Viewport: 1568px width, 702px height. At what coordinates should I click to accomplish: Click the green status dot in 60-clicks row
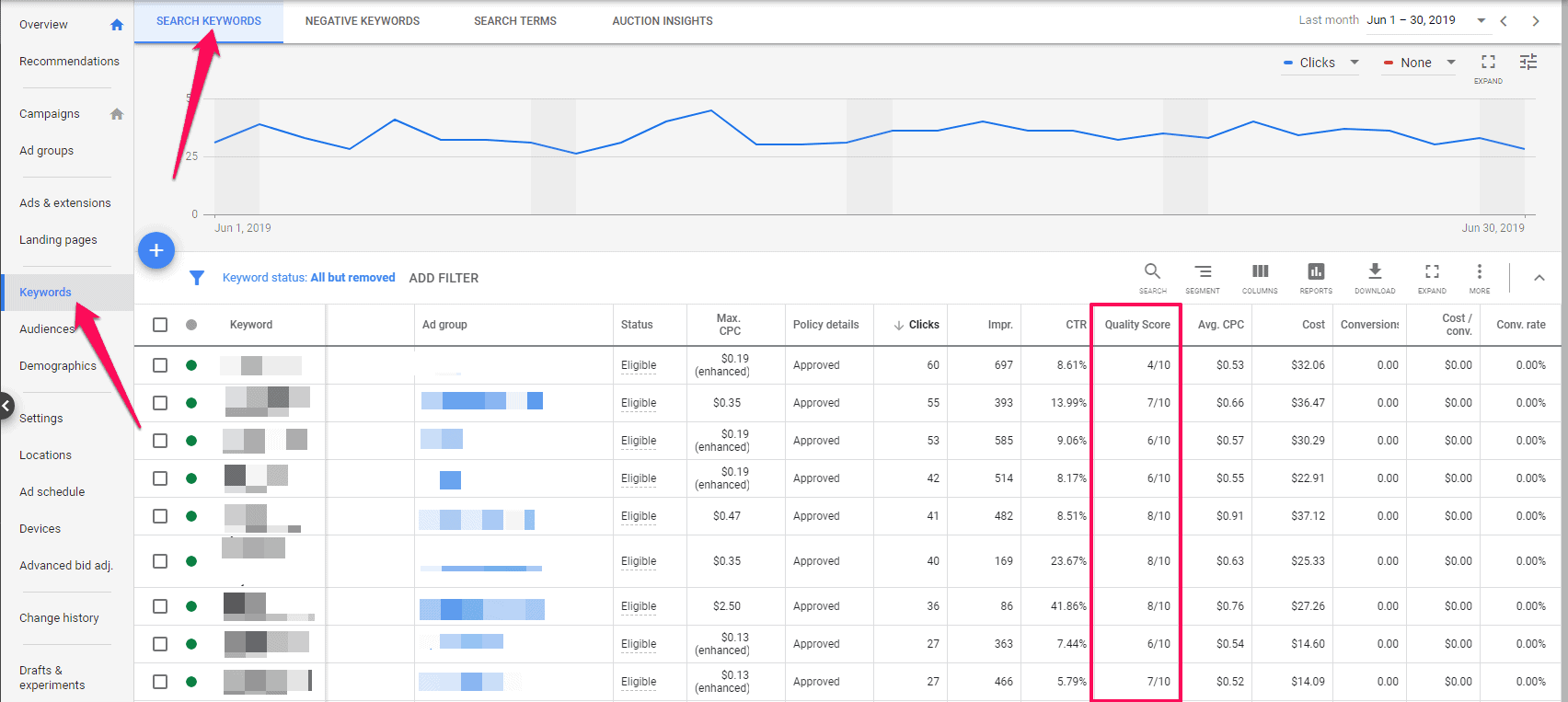tap(191, 365)
